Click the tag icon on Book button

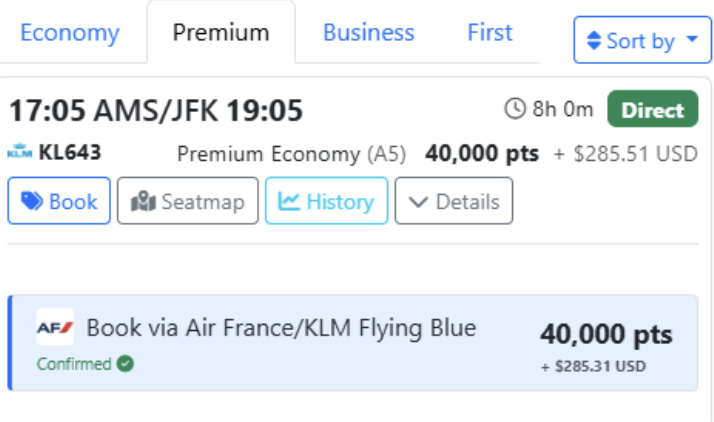tap(32, 201)
